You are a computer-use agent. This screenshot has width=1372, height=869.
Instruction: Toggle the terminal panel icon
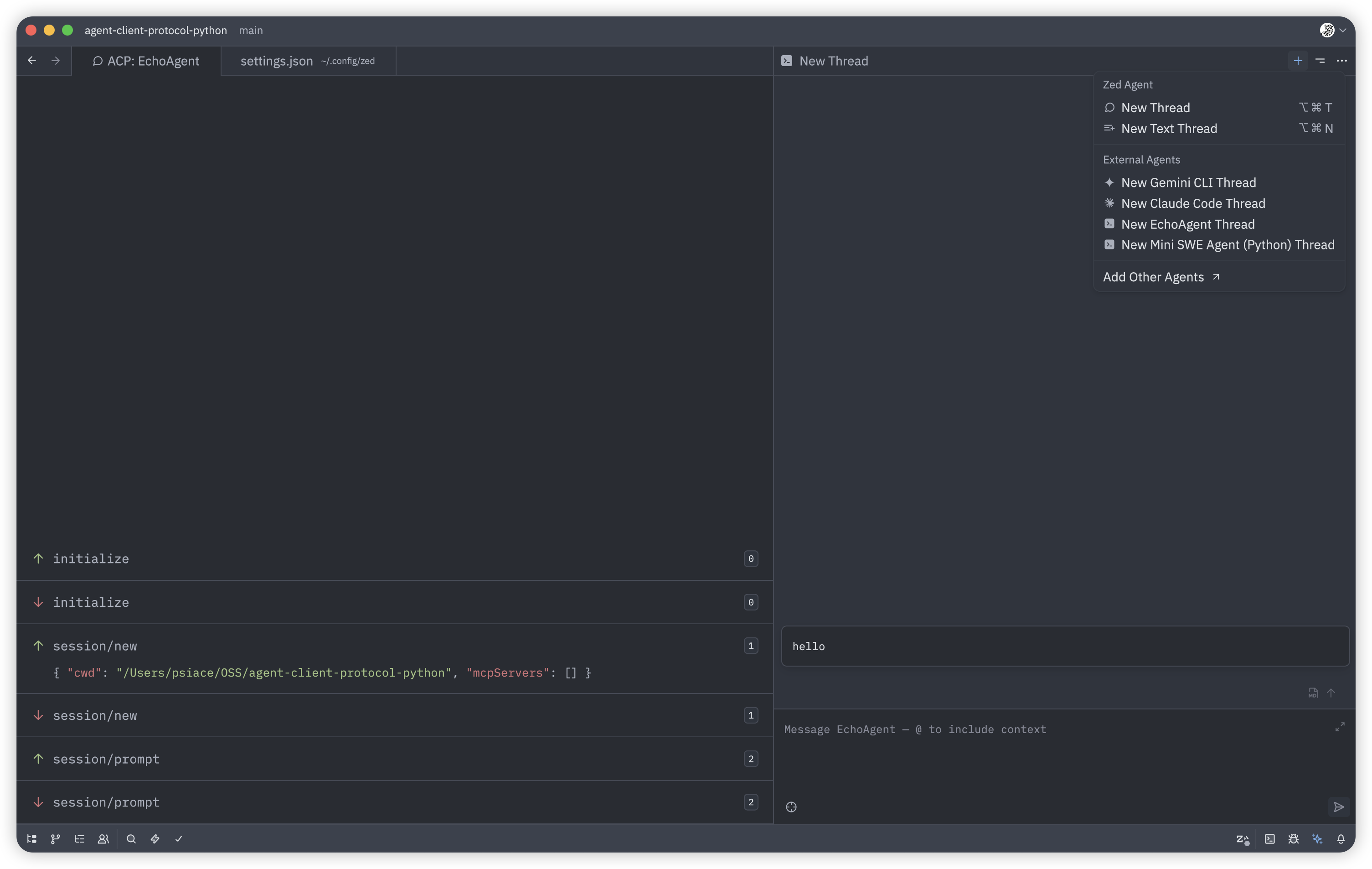[1269, 839]
